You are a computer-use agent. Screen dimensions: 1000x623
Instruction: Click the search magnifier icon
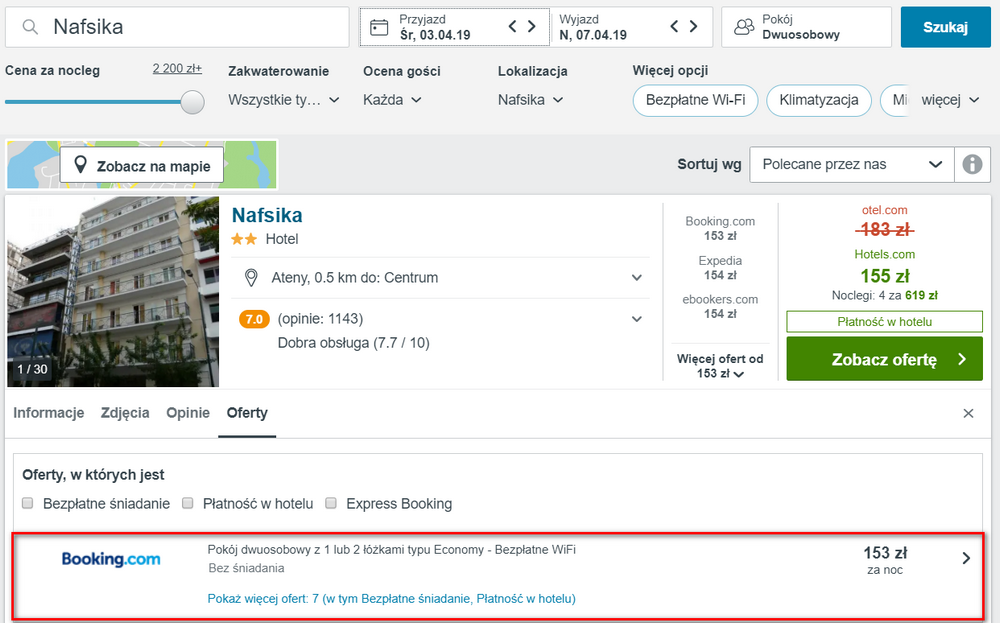tap(30, 27)
